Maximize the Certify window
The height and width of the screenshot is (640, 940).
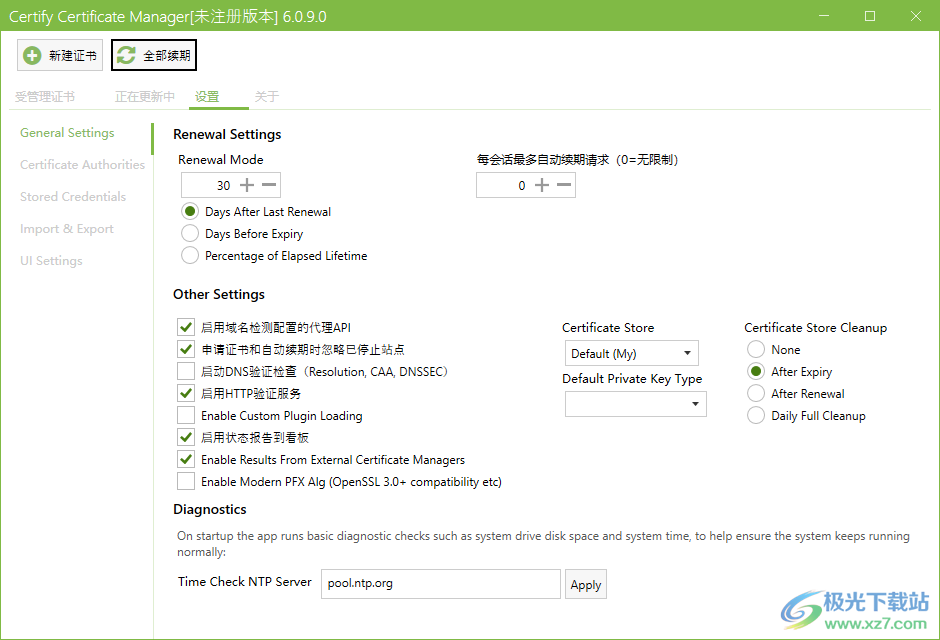point(870,16)
